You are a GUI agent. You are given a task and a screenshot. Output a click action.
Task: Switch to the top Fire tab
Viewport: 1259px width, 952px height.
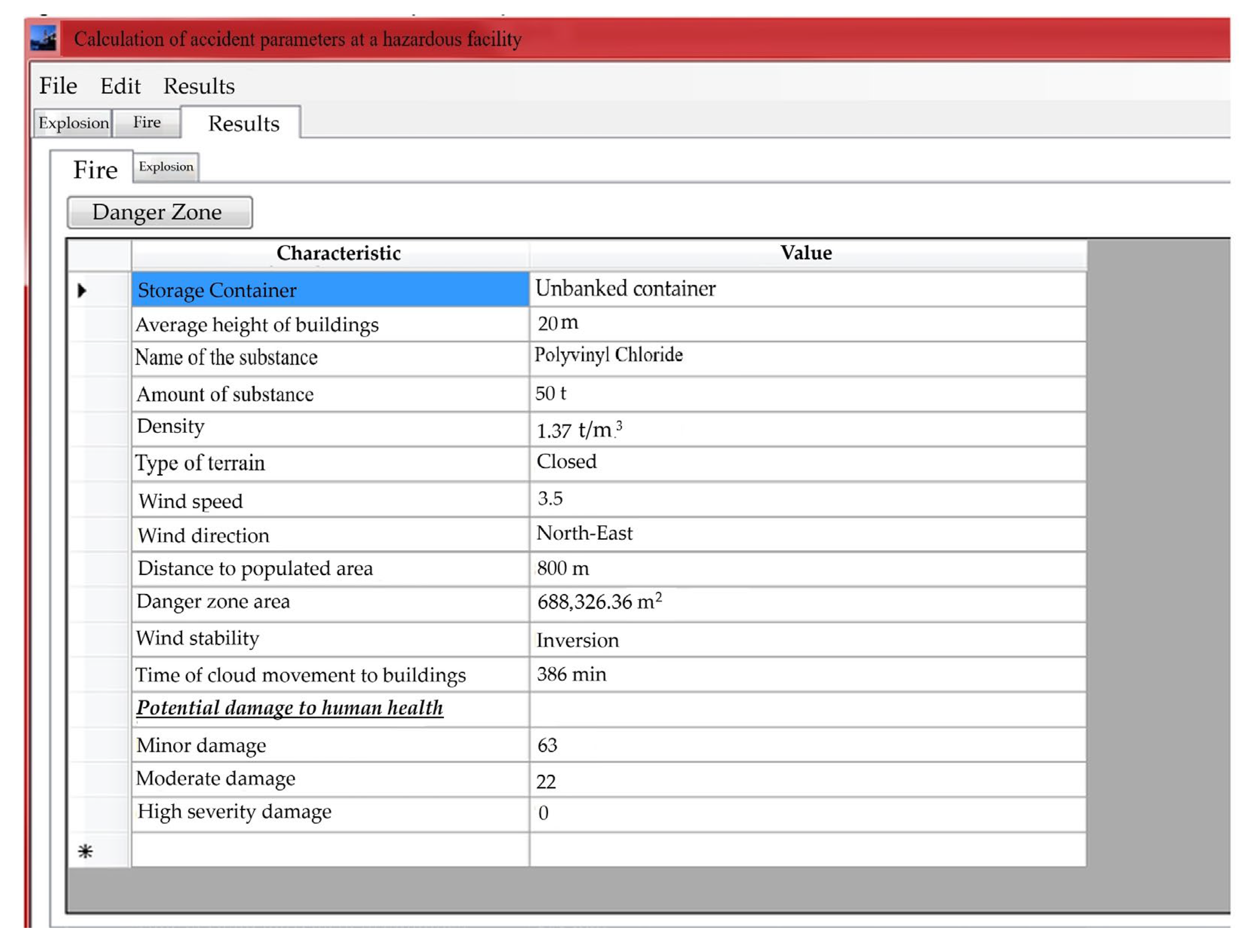[147, 122]
